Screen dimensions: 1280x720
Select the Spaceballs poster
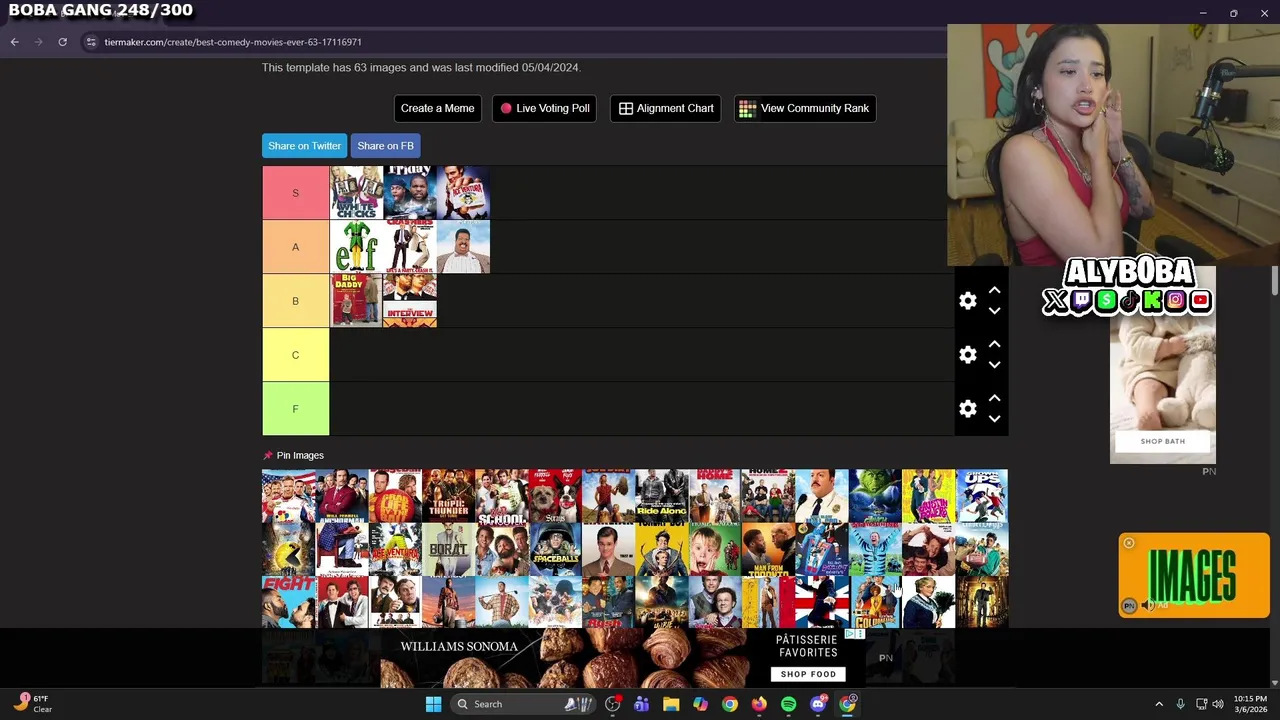tap(555, 550)
